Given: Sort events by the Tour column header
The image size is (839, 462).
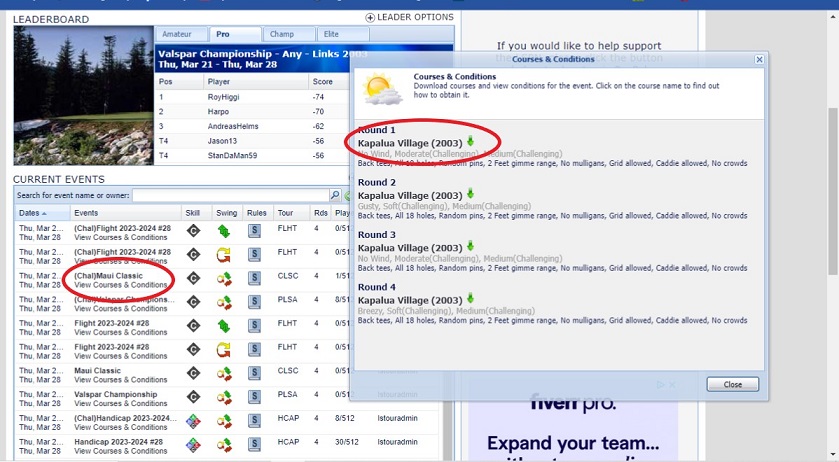Looking at the screenshot, I should tap(292, 213).
